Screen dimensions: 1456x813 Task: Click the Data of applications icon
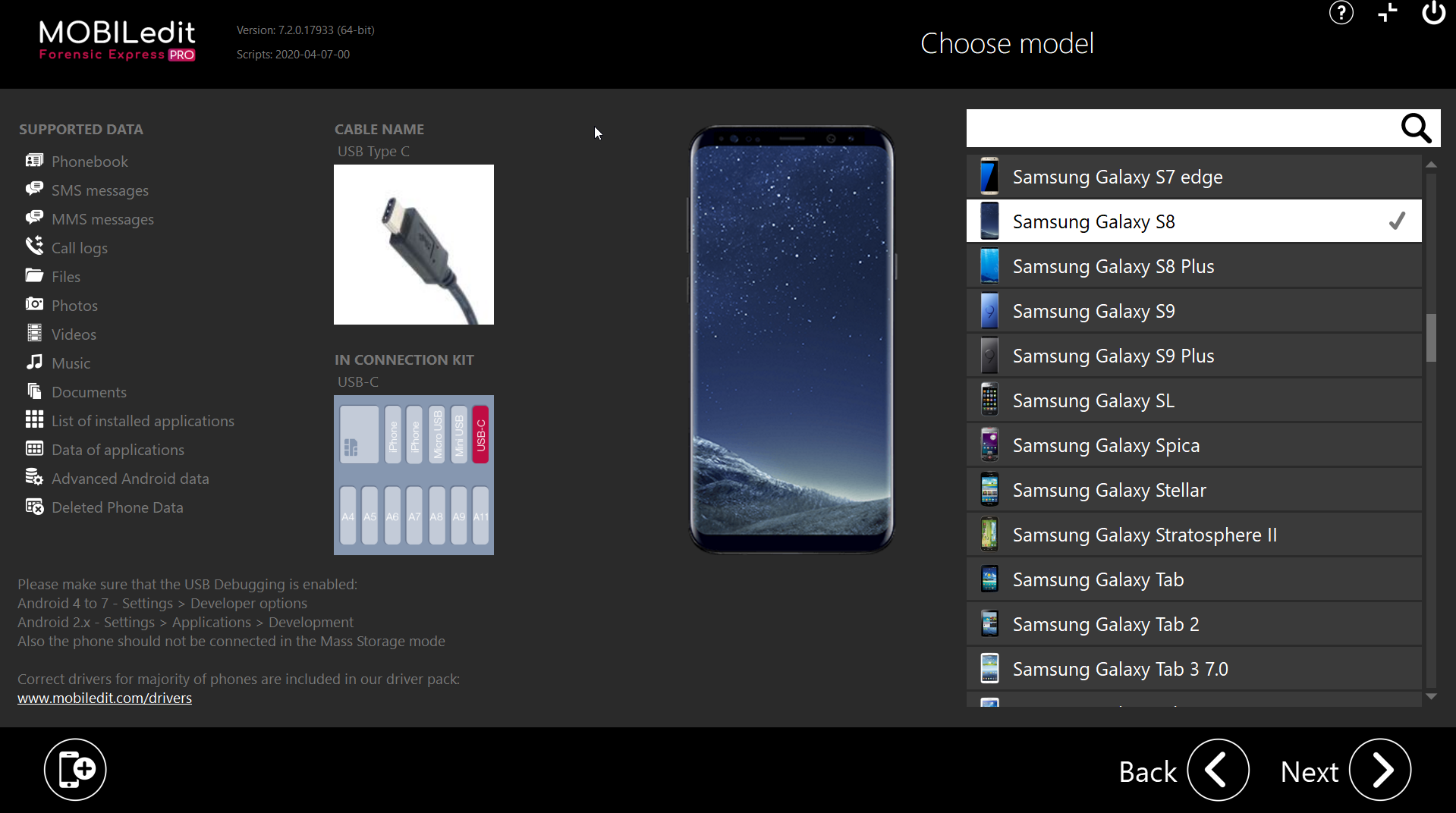coord(34,448)
